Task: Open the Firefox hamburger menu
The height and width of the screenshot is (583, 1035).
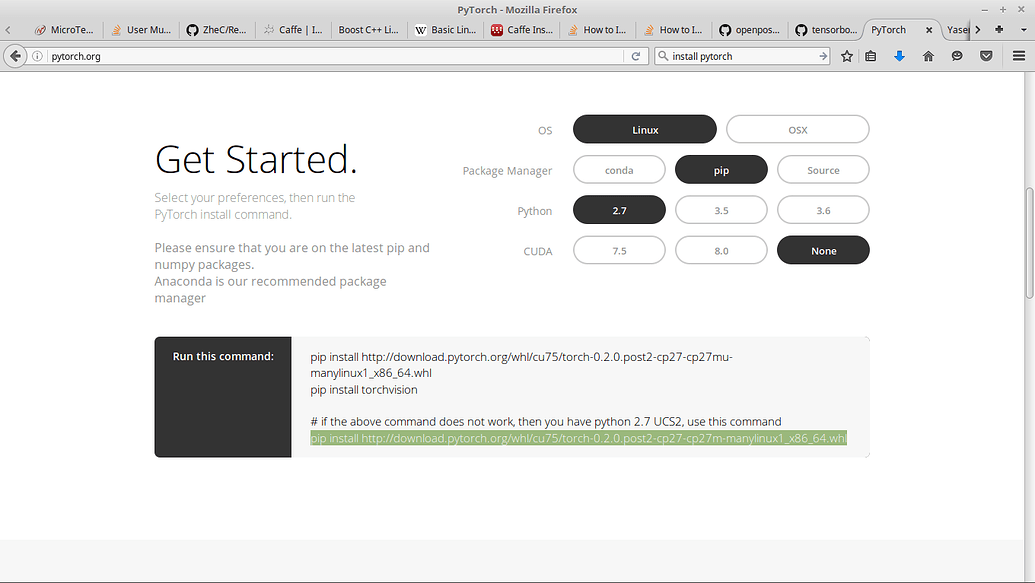Action: pyautogui.click(x=1019, y=57)
